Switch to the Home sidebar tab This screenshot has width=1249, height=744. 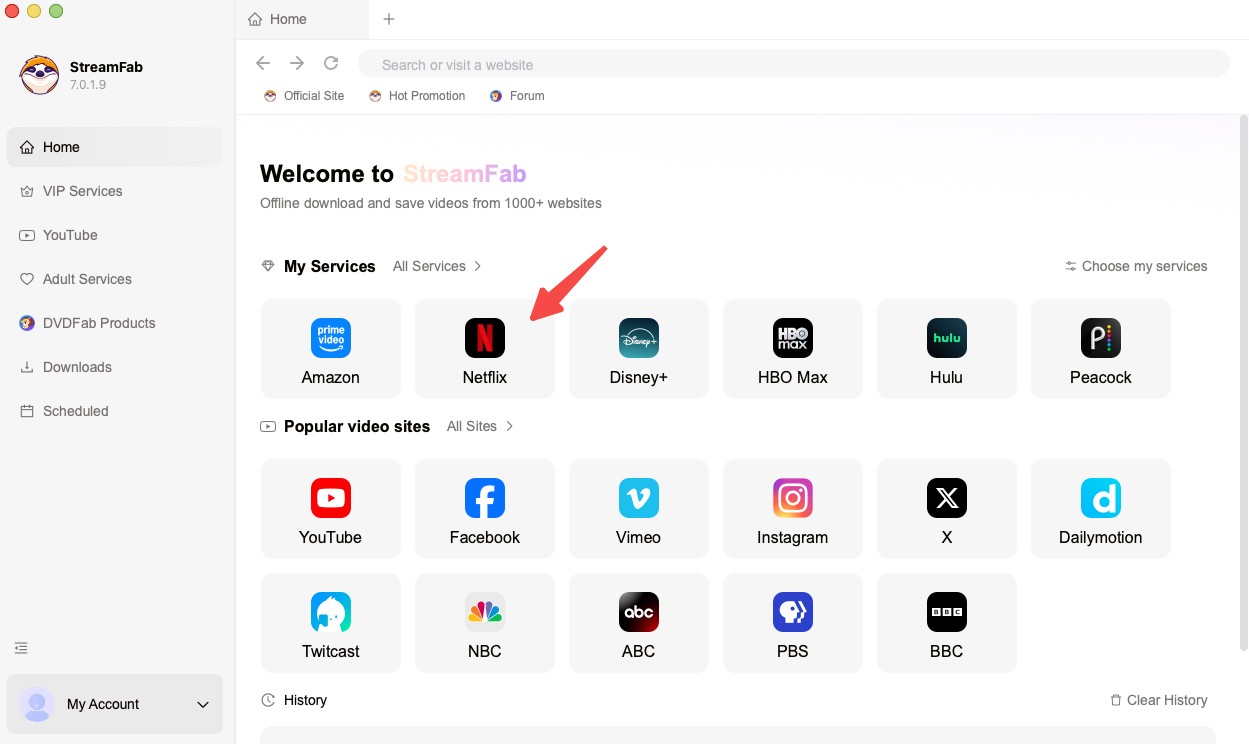(x=63, y=147)
